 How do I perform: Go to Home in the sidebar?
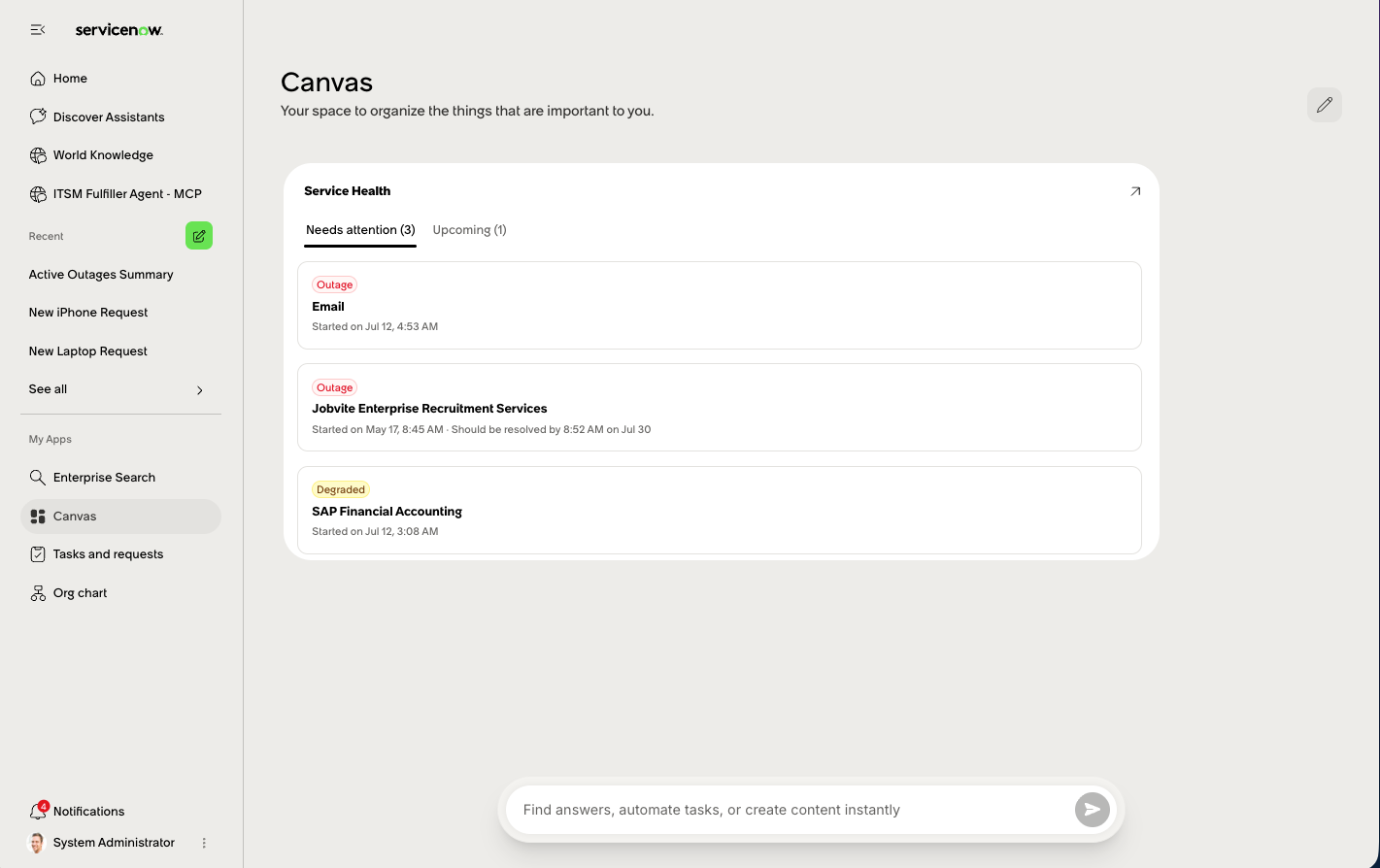120,79
